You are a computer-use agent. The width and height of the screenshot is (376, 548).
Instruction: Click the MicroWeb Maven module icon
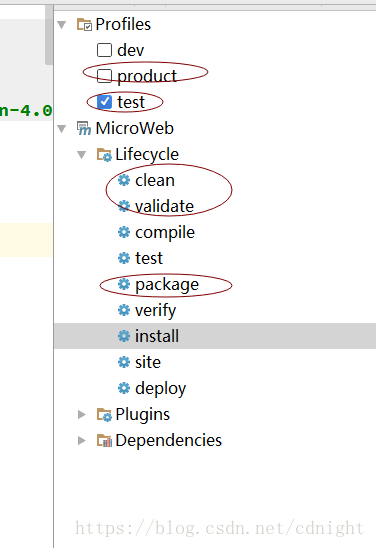point(84,129)
